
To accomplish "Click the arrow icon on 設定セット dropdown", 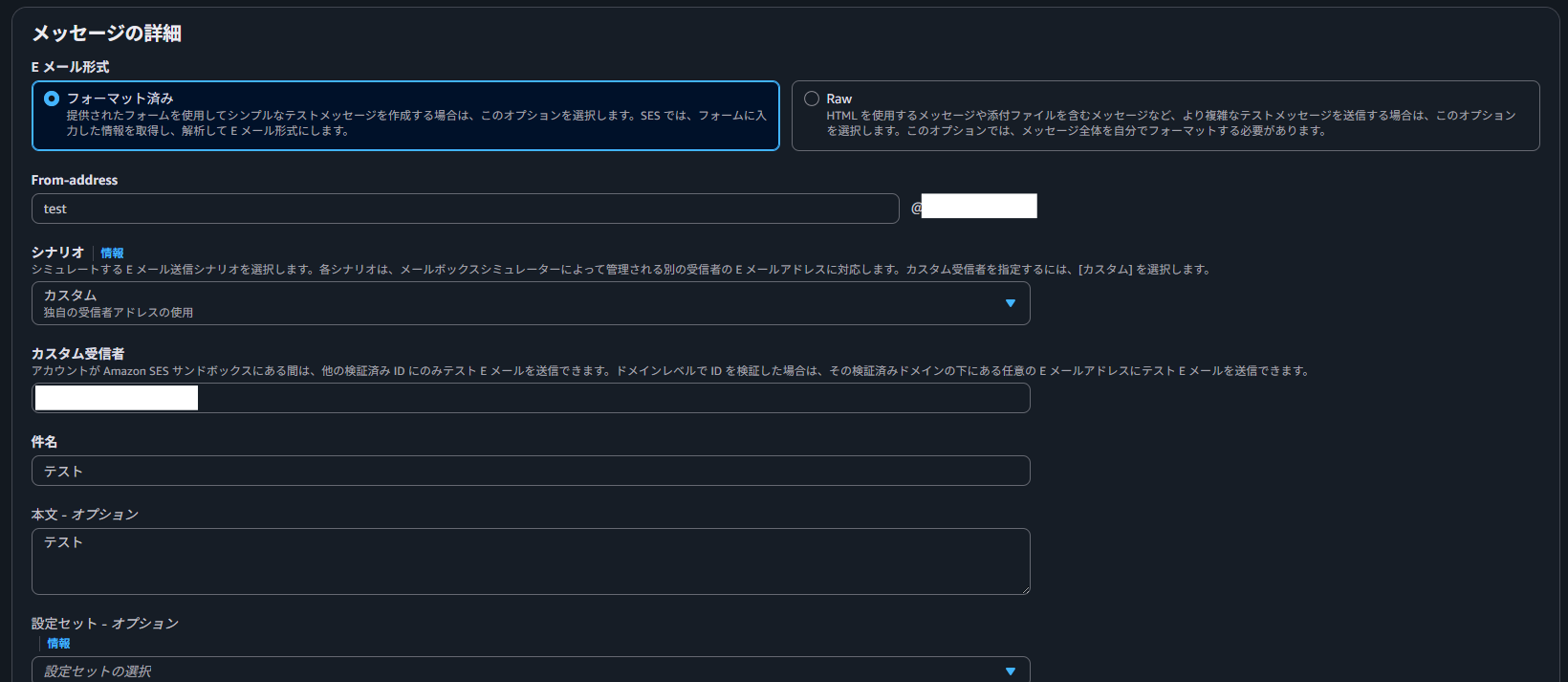I will (x=1010, y=671).
